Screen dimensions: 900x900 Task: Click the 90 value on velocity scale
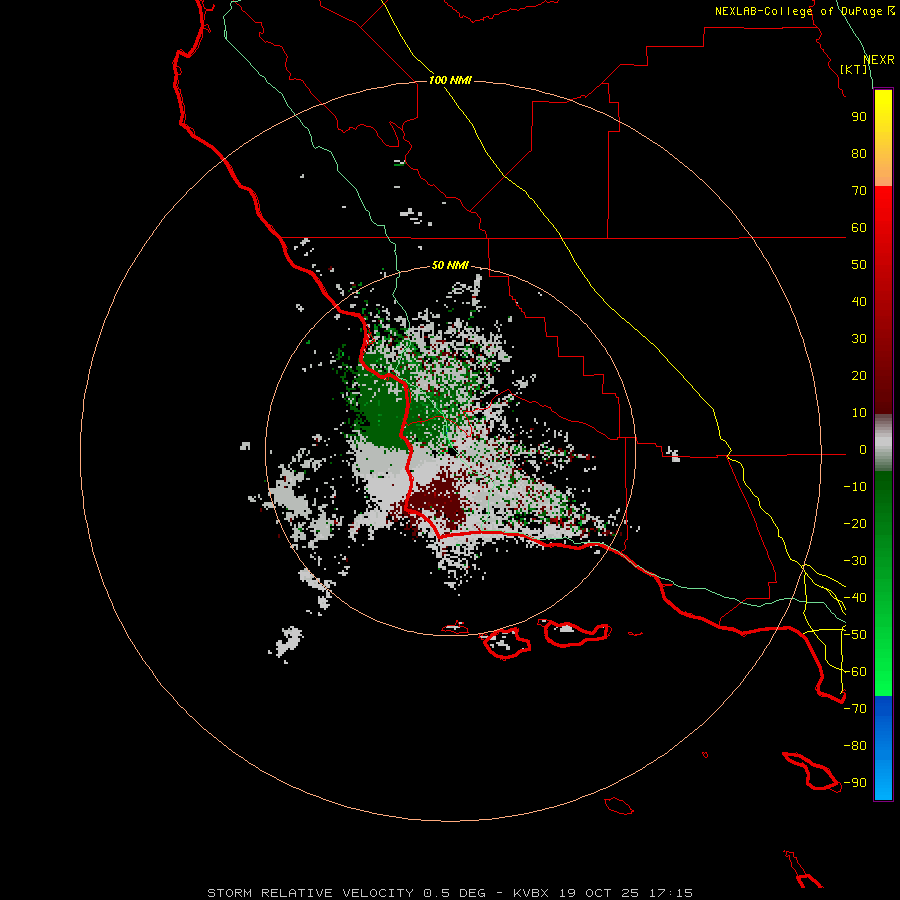point(859,117)
